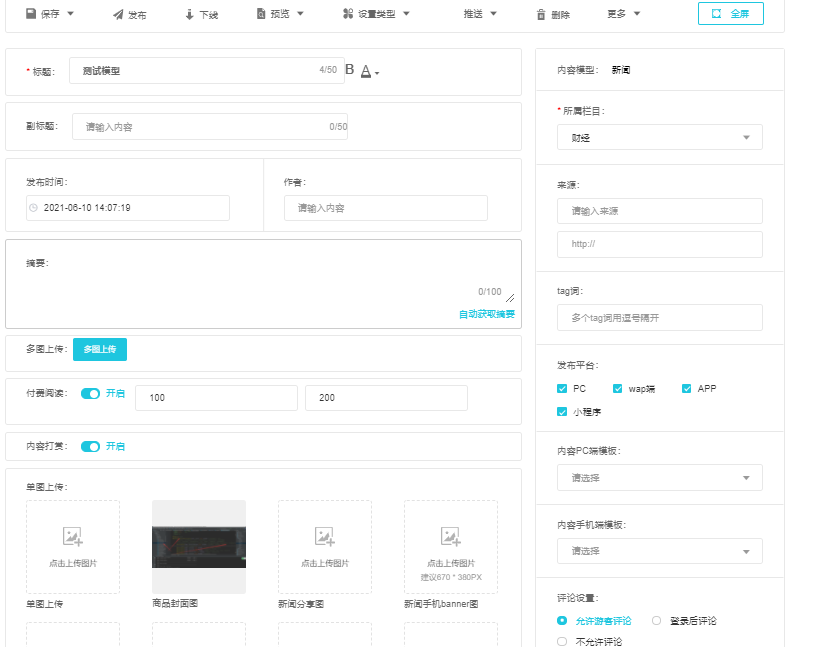Apply bold to the title text
822x647 pixels.
click(350, 70)
